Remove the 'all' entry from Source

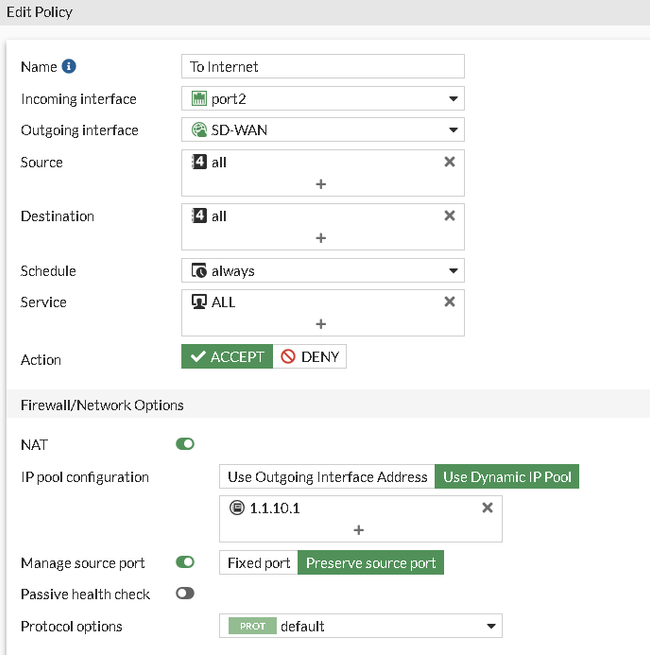point(449,162)
